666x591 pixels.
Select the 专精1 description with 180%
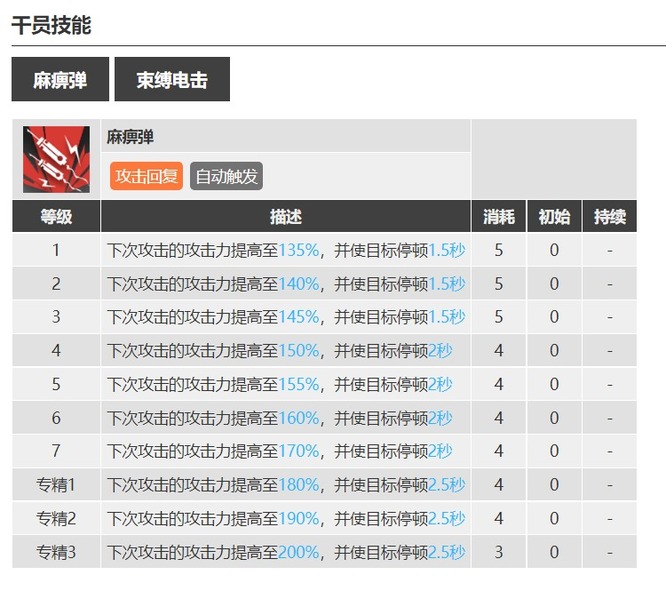pyautogui.click(x=286, y=484)
